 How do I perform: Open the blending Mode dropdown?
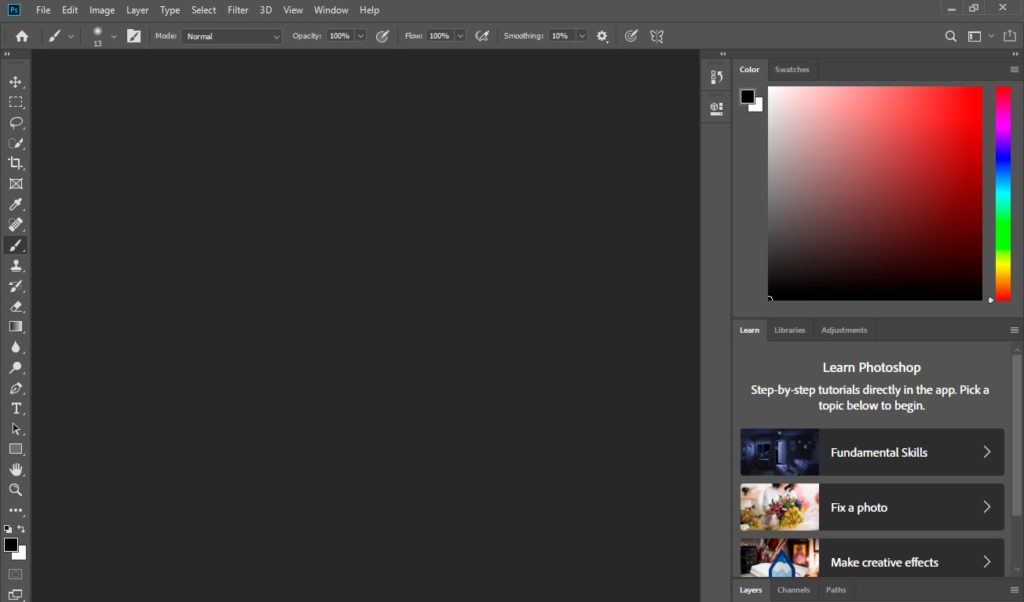(x=232, y=36)
